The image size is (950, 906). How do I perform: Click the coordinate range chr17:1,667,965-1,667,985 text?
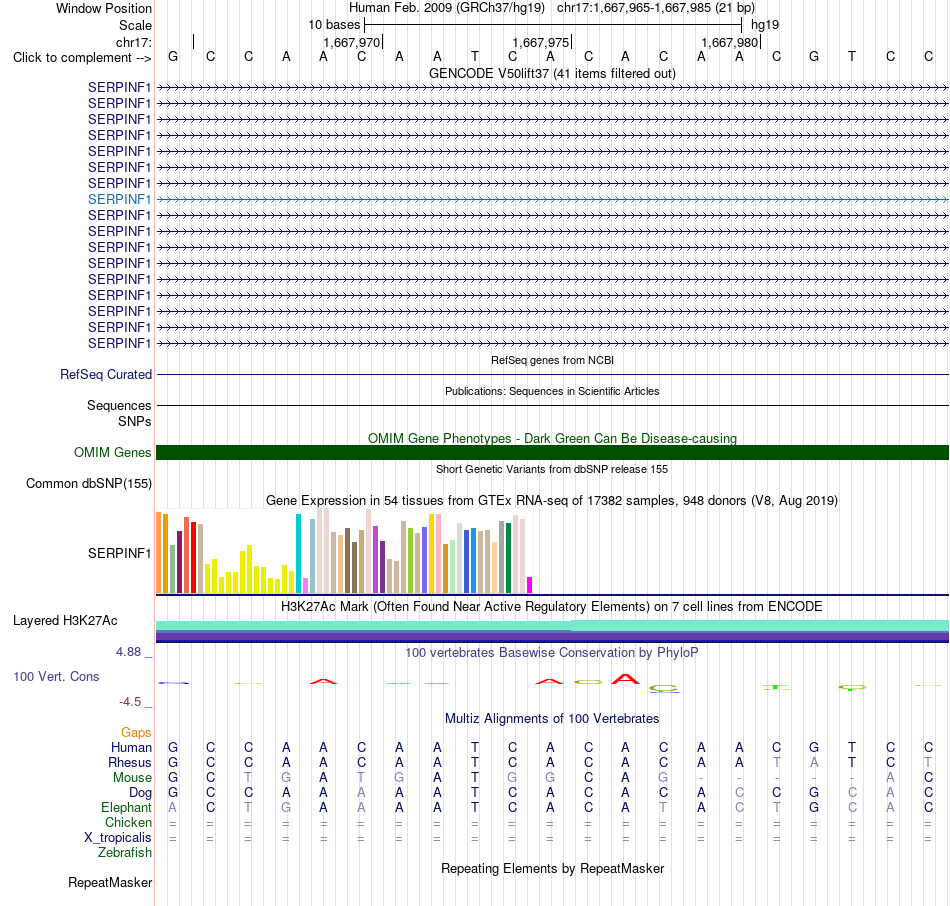point(656,8)
